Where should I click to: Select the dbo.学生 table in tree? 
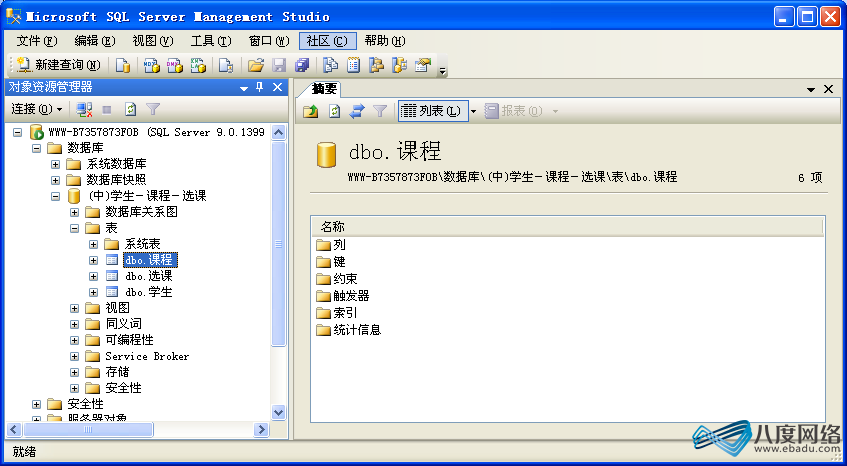click(149, 292)
